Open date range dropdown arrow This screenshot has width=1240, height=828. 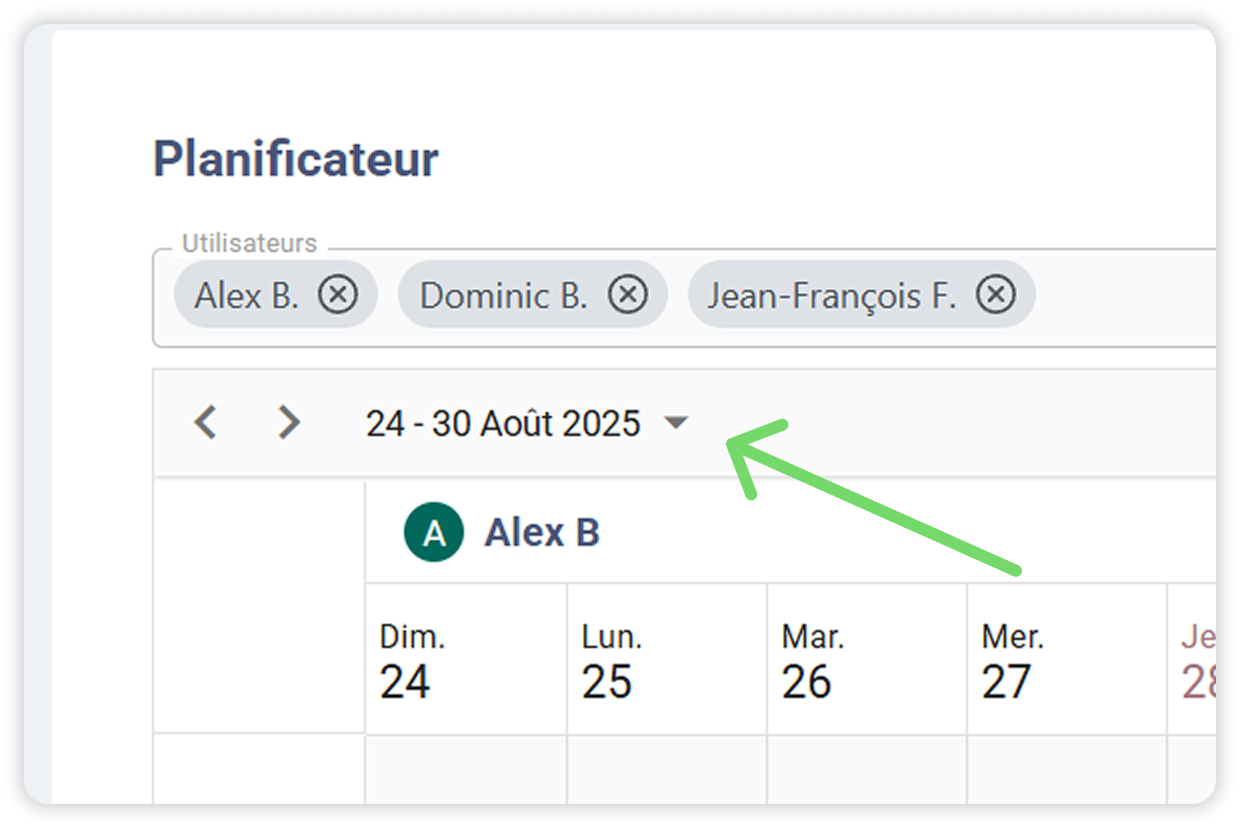(x=676, y=423)
